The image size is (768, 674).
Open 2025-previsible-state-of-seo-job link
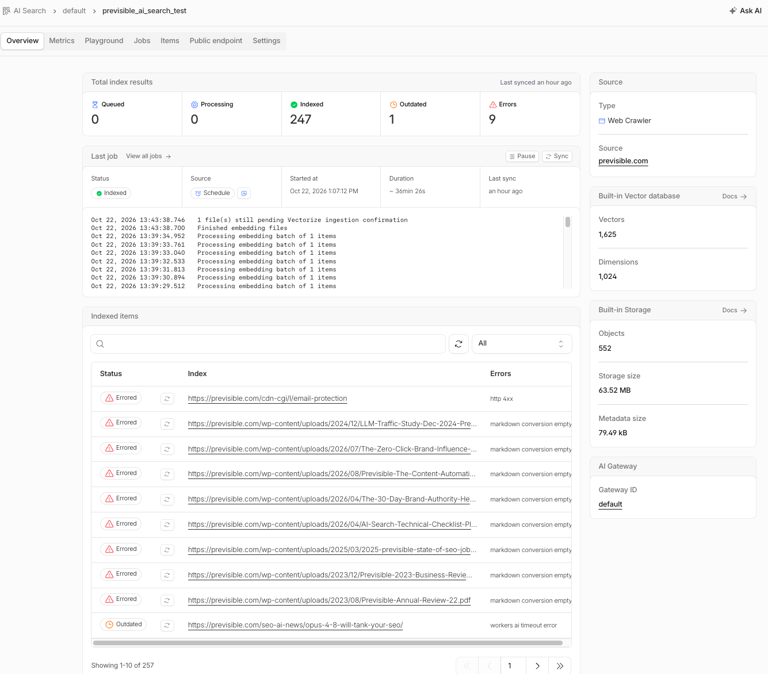coord(332,550)
